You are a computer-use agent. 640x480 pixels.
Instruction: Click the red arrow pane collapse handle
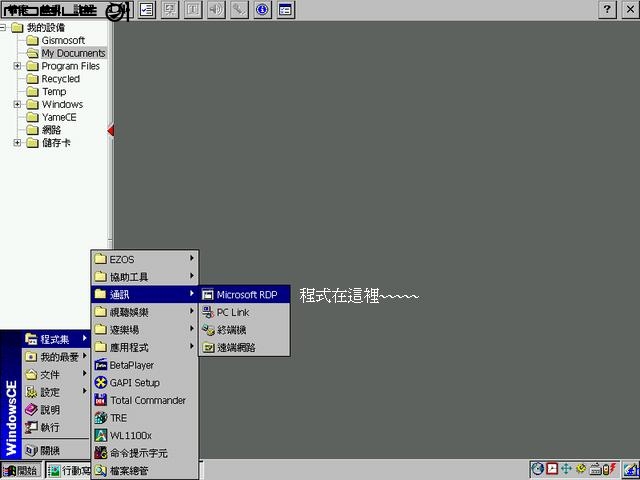click(111, 130)
